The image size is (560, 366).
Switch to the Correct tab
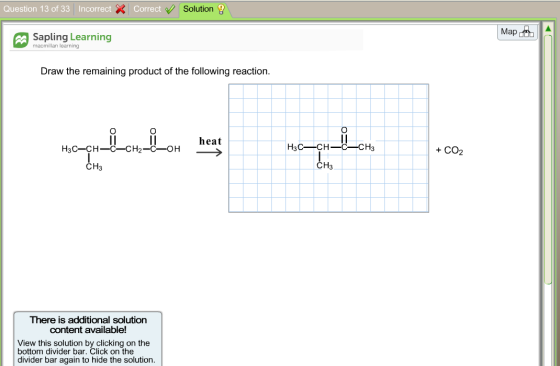click(154, 9)
